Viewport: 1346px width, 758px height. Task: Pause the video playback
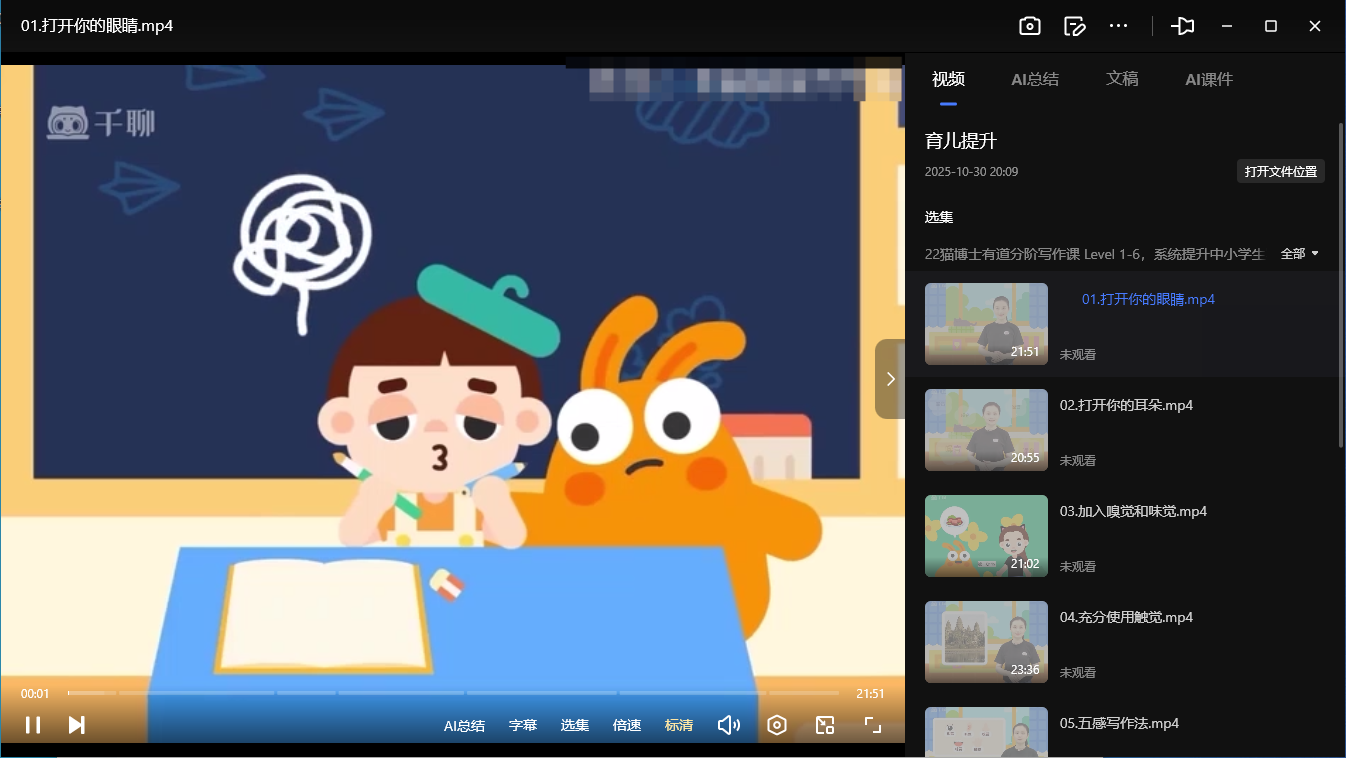(33, 725)
